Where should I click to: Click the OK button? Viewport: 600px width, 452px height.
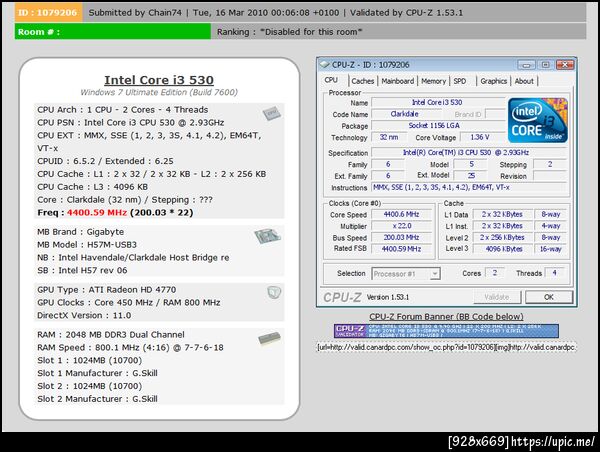click(549, 297)
